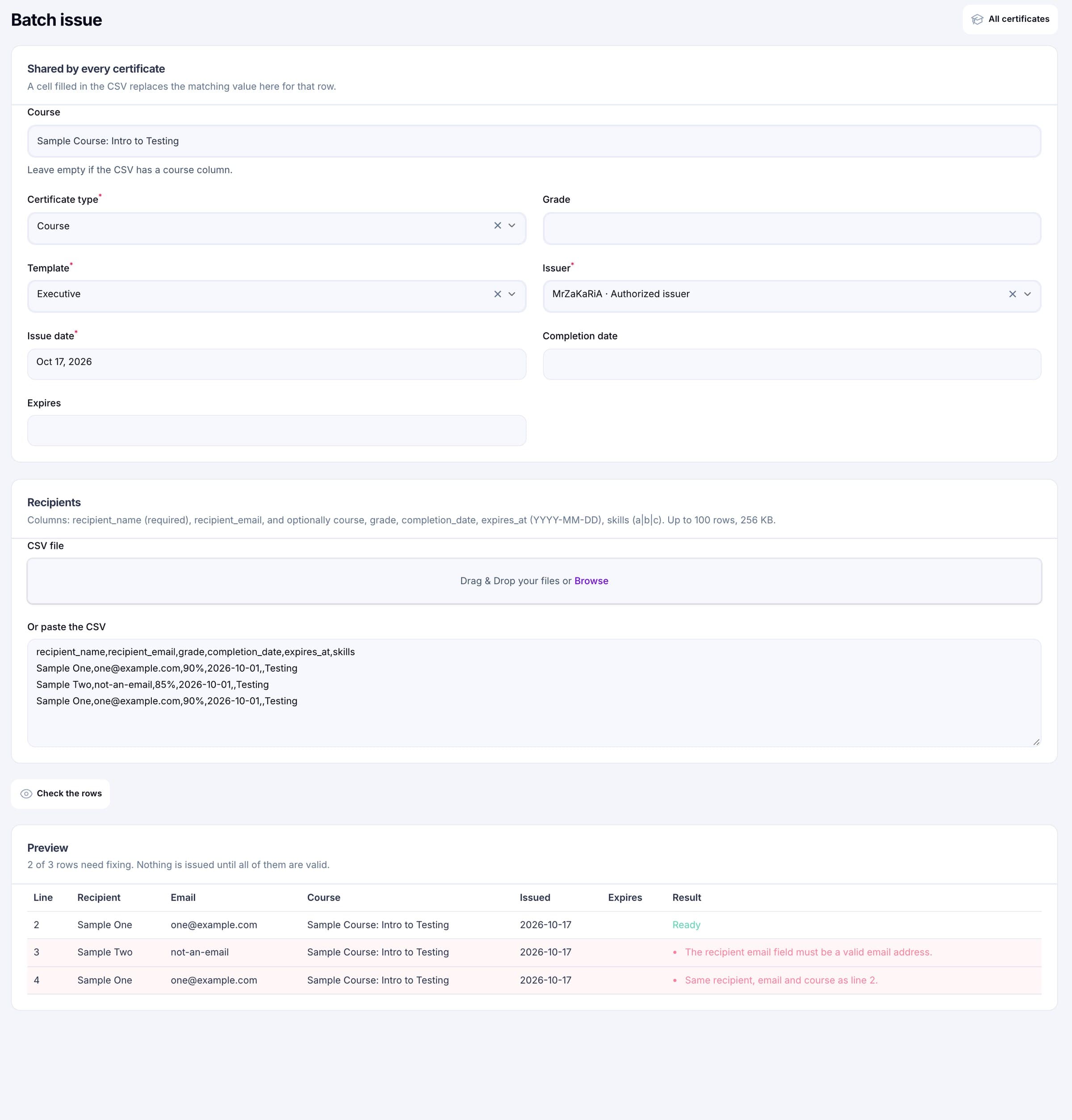This screenshot has height=1120, width=1072.
Task: Grab the textarea resize handle
Action: [1036, 742]
